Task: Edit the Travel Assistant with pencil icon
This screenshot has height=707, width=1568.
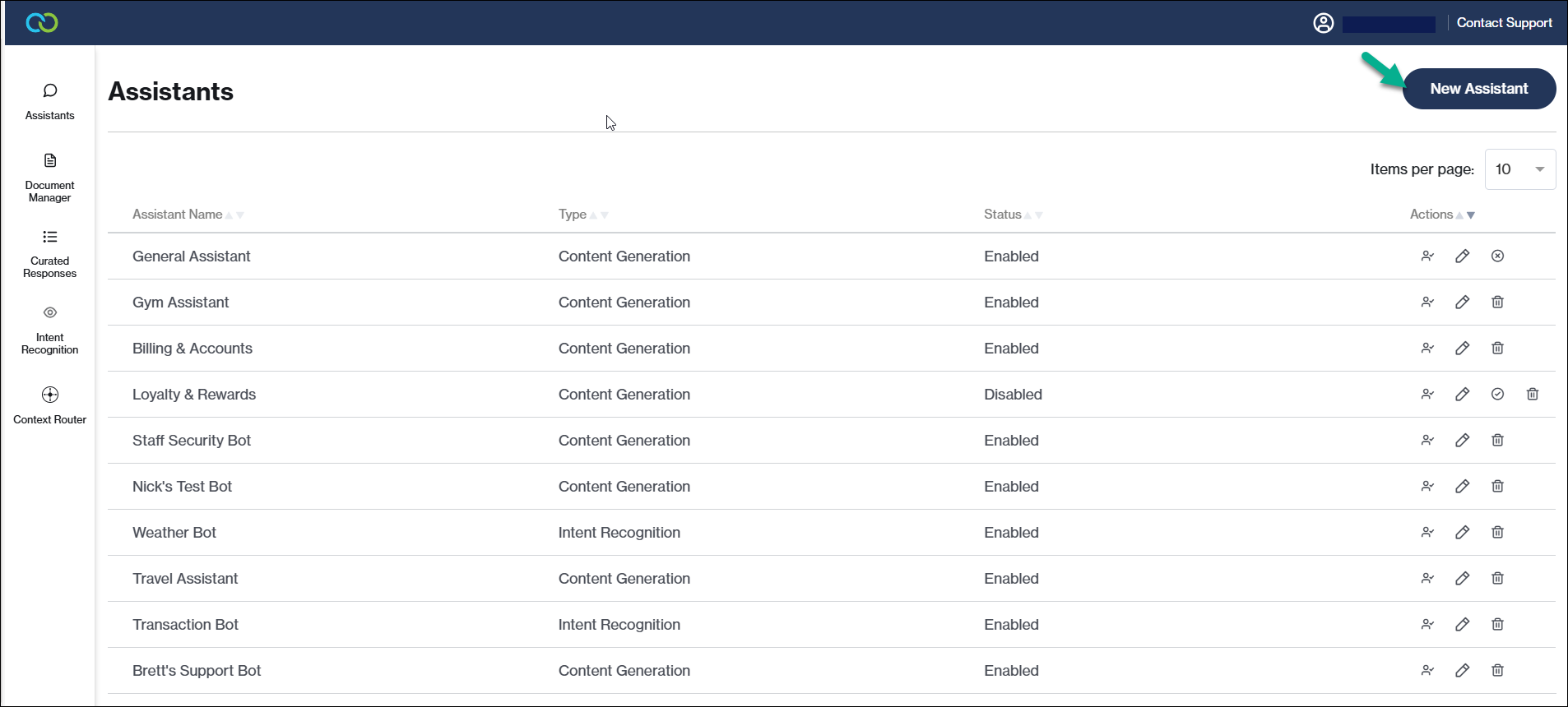Action: tap(1462, 579)
